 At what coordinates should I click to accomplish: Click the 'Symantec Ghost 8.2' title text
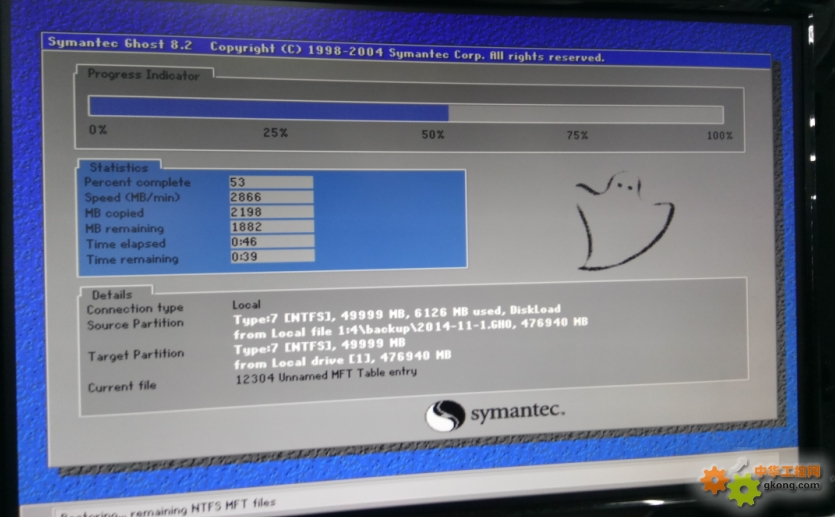[x=120, y=43]
